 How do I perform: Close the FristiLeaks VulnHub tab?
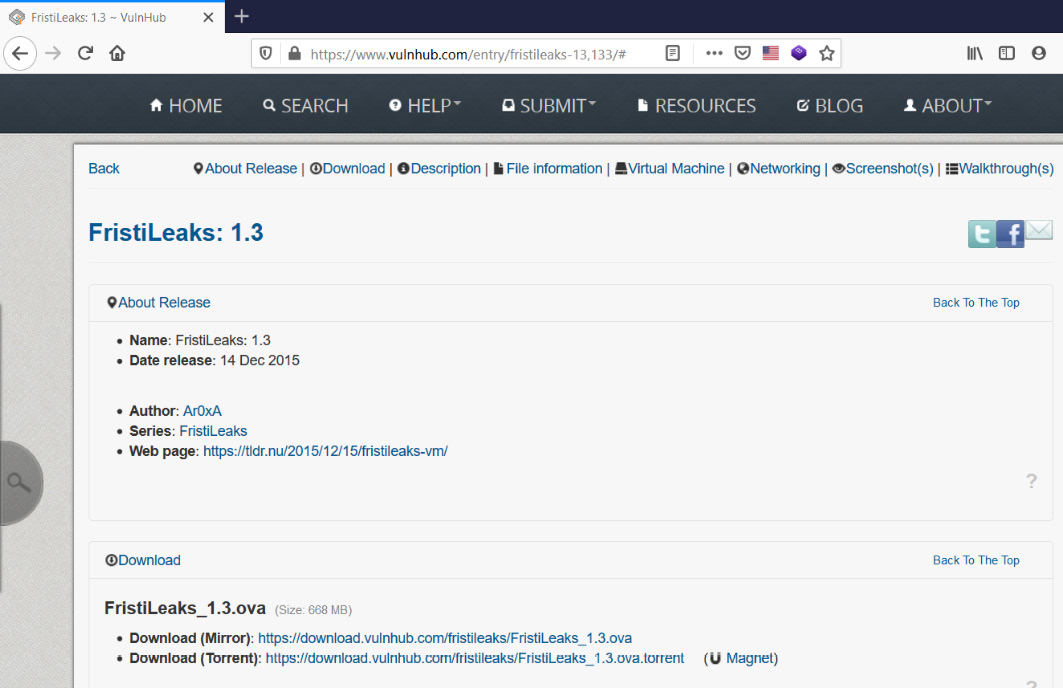(x=208, y=18)
